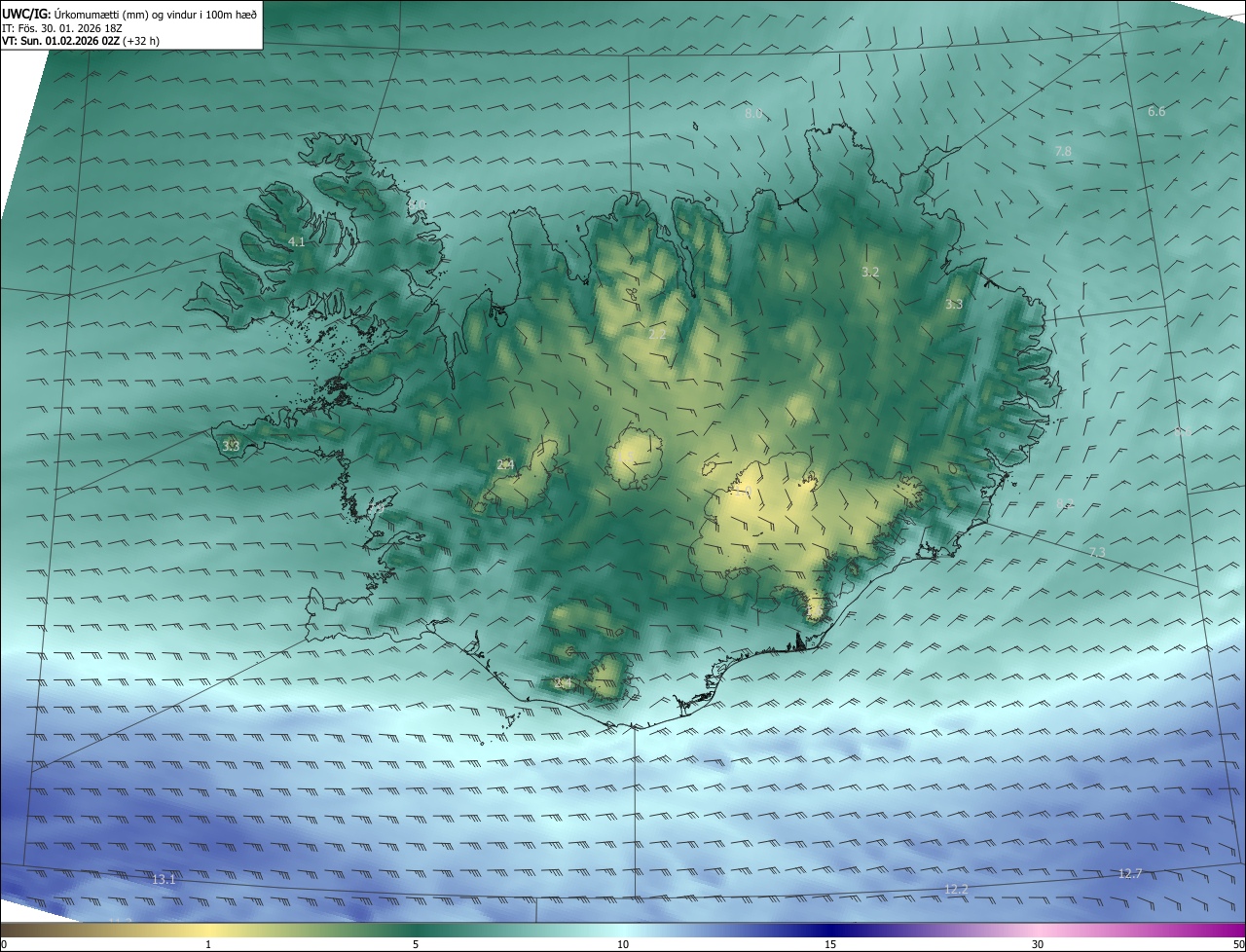Click the 13.1 value over the sea
Screen dimensions: 1246x952
[164, 880]
